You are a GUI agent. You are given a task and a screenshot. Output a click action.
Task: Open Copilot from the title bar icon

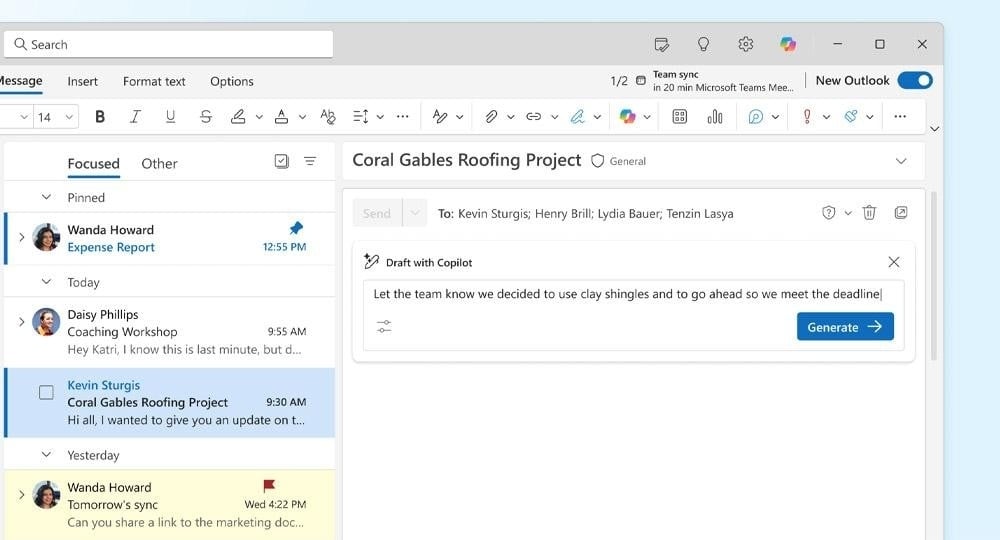[x=788, y=44]
